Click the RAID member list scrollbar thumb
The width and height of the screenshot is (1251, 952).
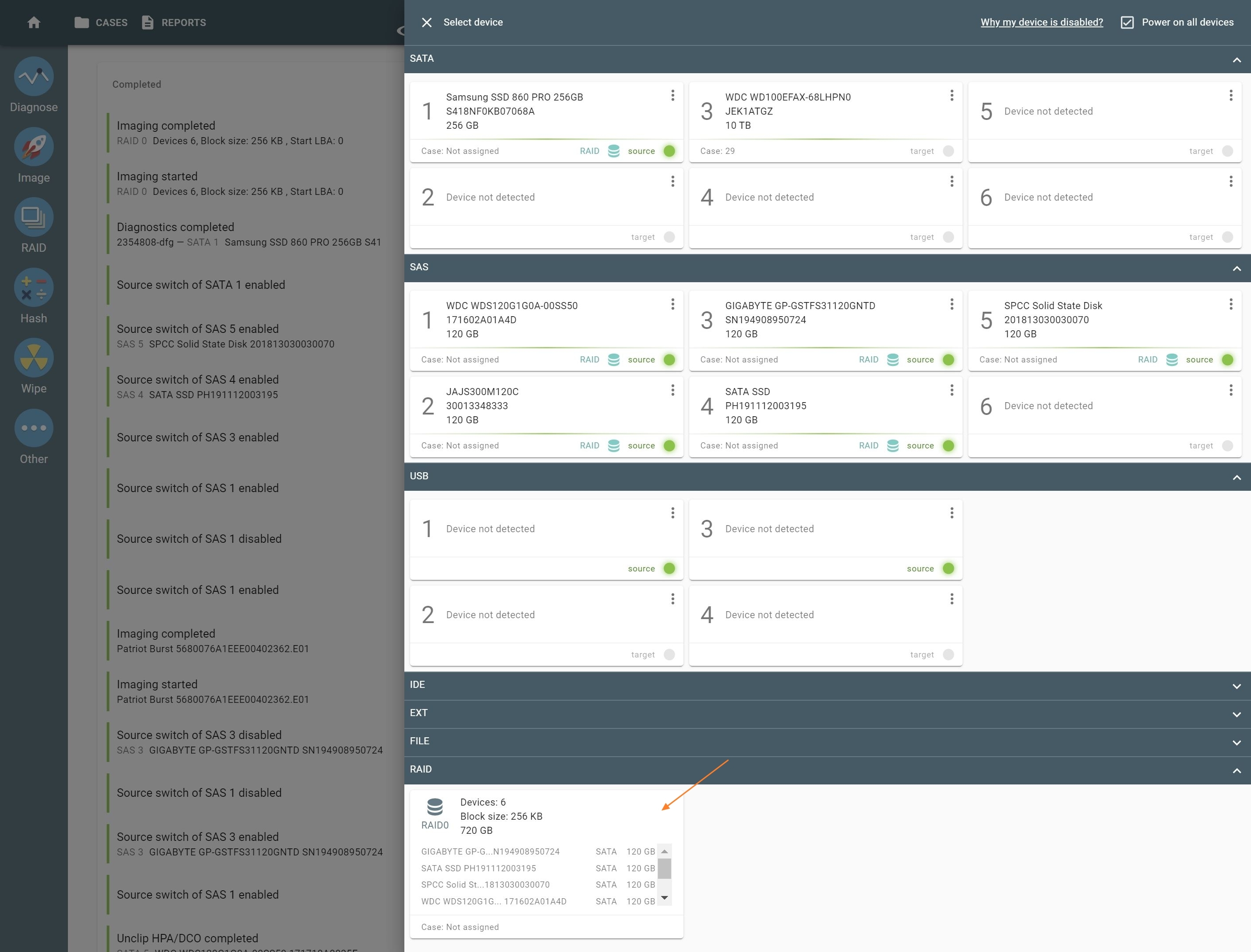tap(665, 868)
